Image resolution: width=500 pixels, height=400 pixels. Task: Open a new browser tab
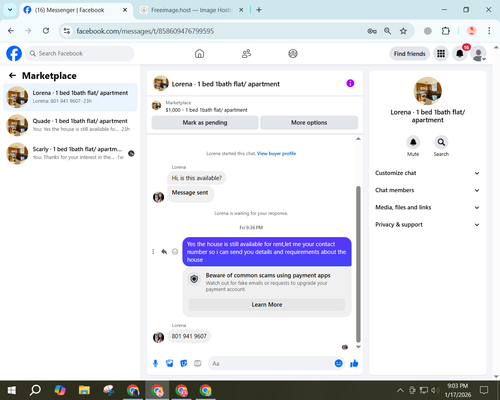[x=259, y=10]
